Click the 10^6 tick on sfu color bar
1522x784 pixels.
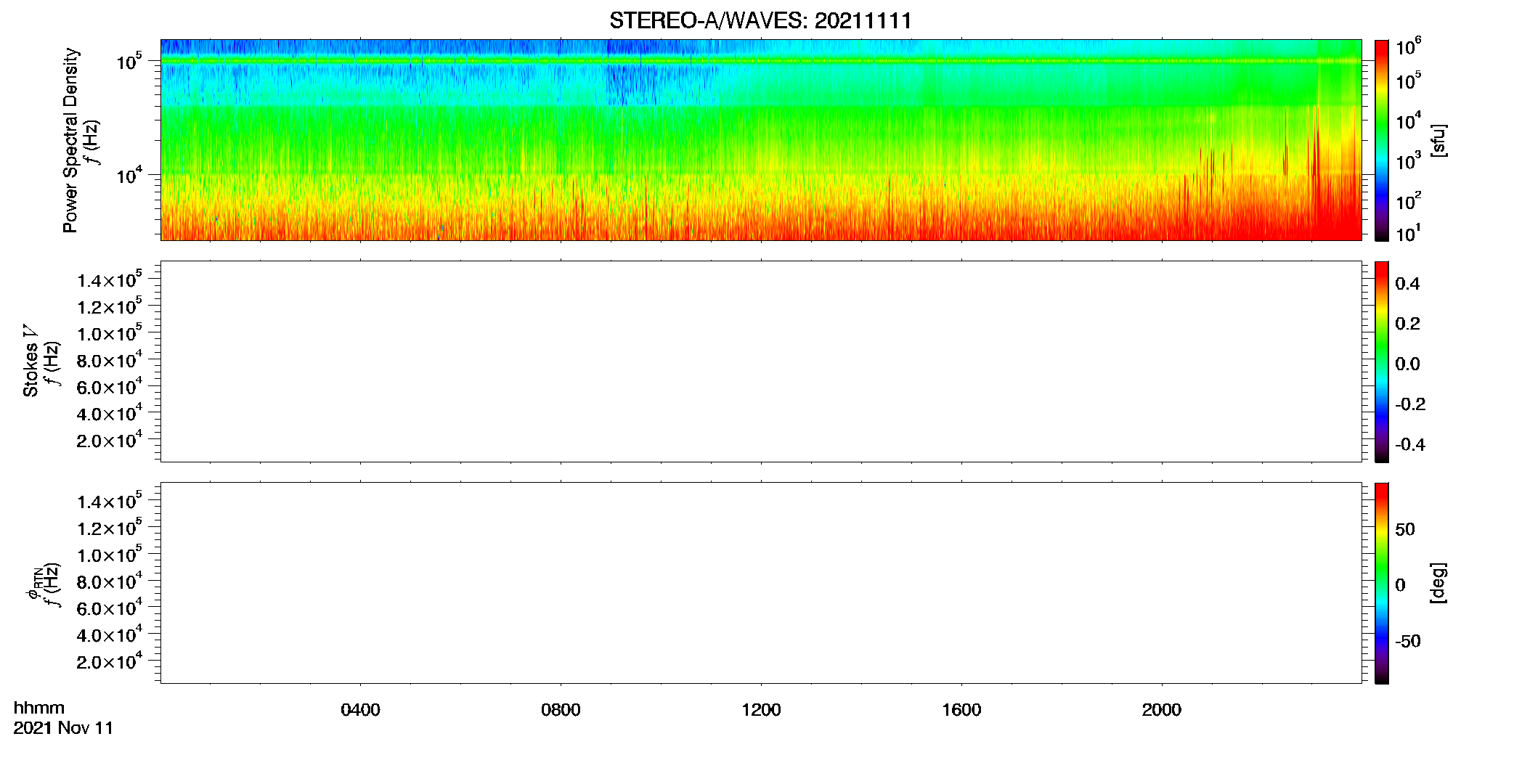[x=1409, y=46]
